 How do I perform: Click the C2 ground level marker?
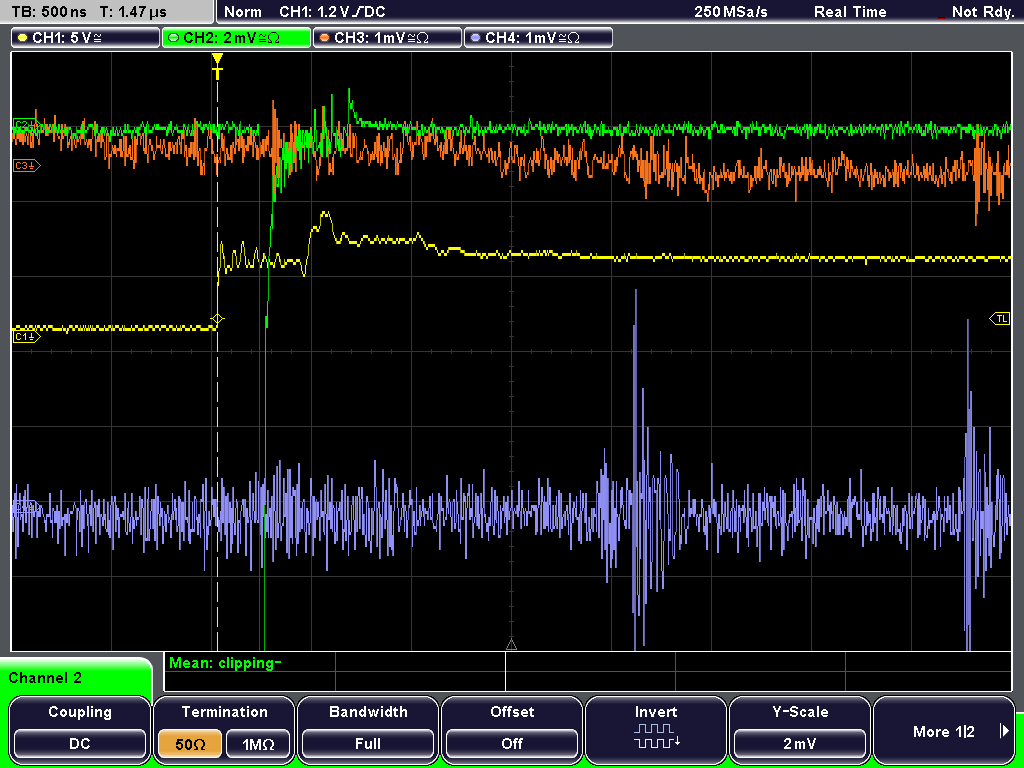pos(26,124)
